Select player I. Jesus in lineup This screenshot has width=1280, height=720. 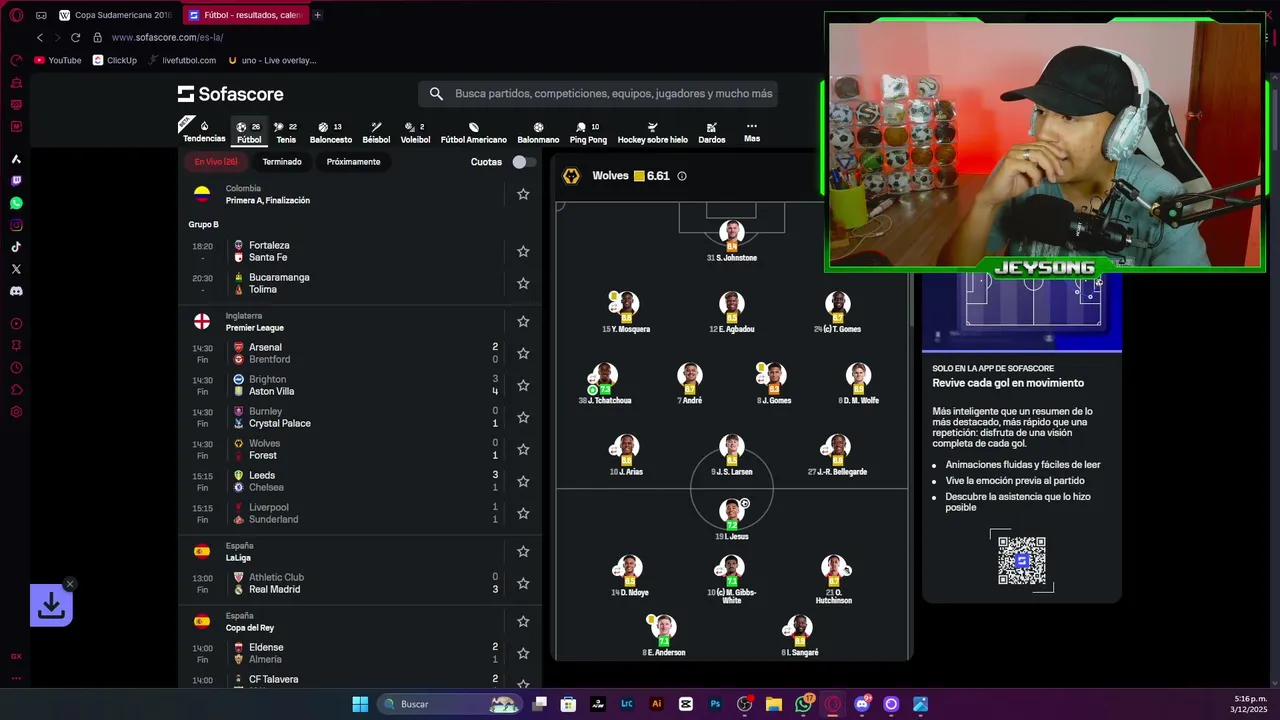tap(732, 518)
